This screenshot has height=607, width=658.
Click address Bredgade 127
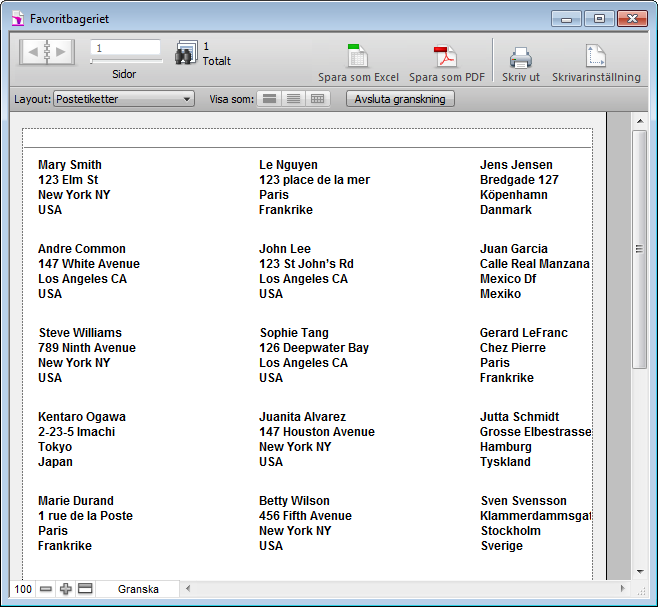tap(519, 180)
